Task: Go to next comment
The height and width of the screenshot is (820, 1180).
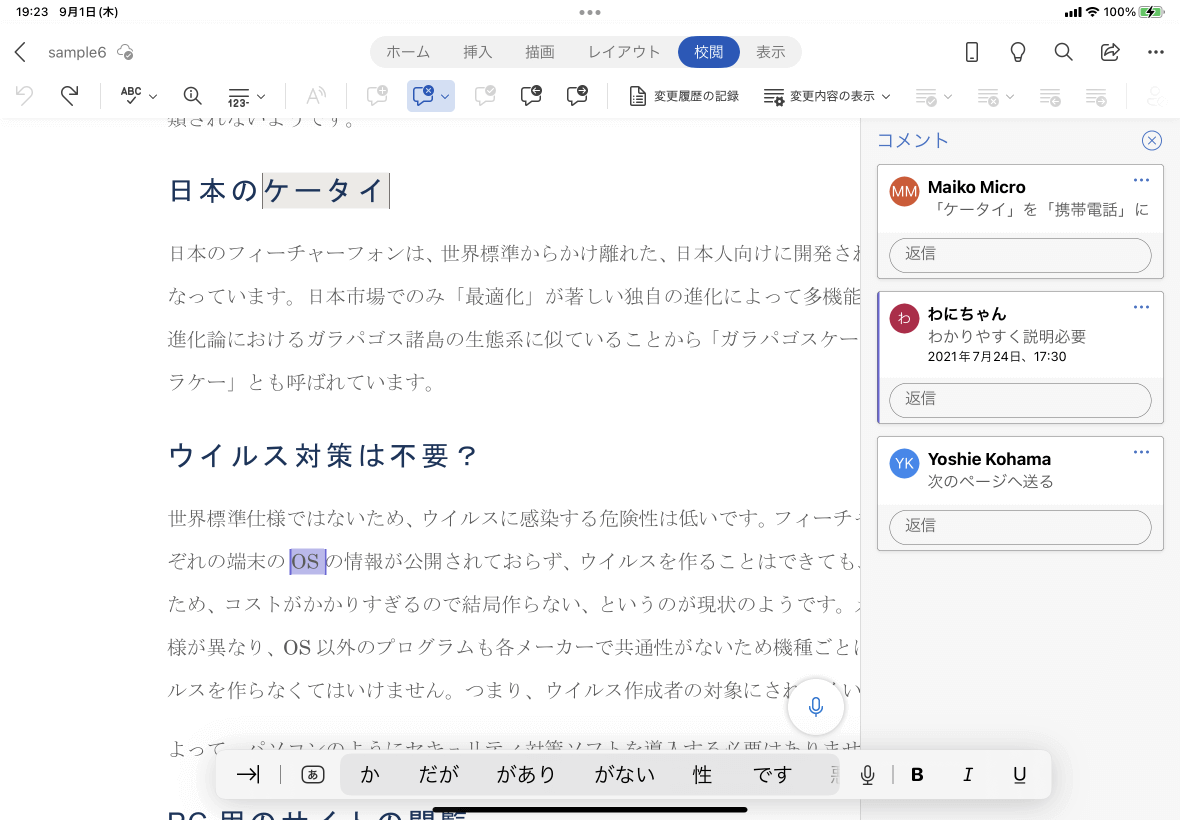Action: 577,96
